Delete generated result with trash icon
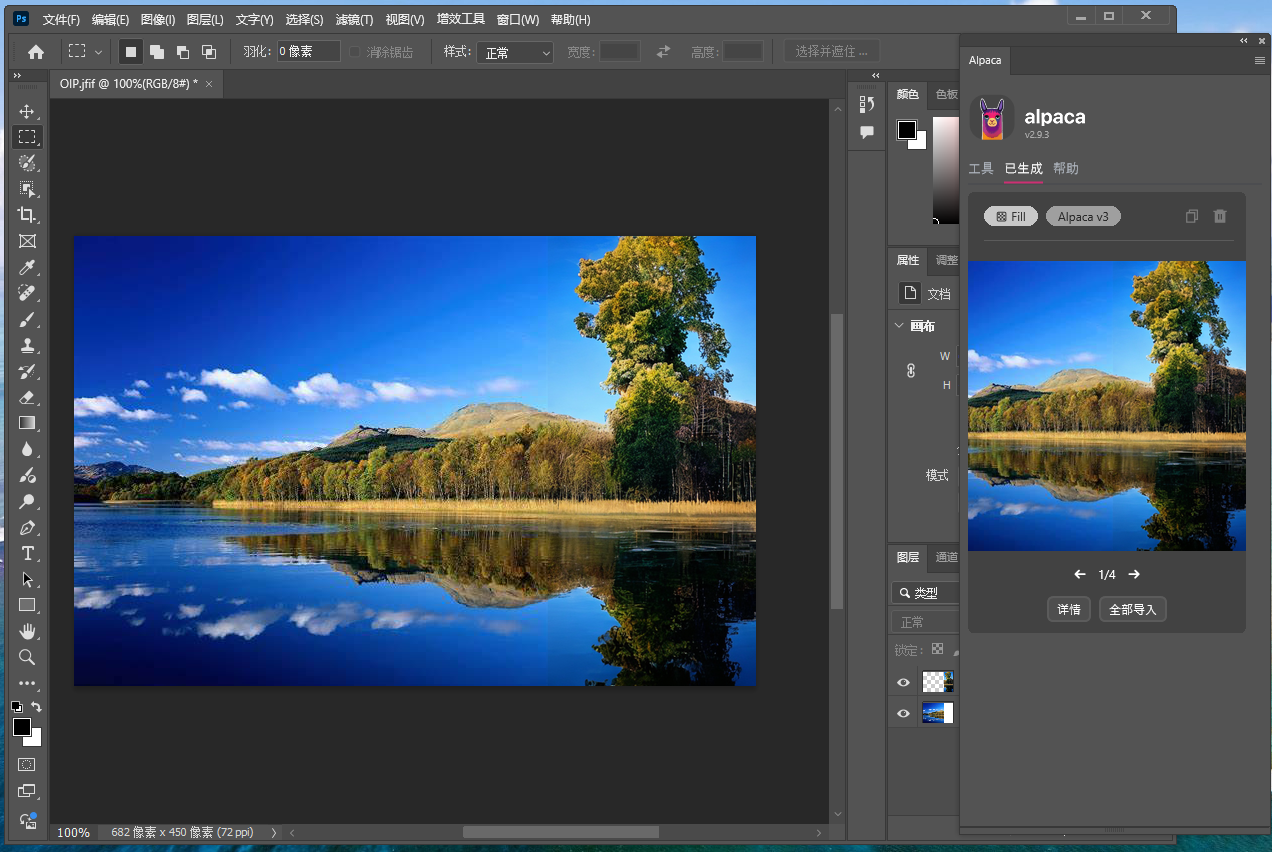 1220,216
